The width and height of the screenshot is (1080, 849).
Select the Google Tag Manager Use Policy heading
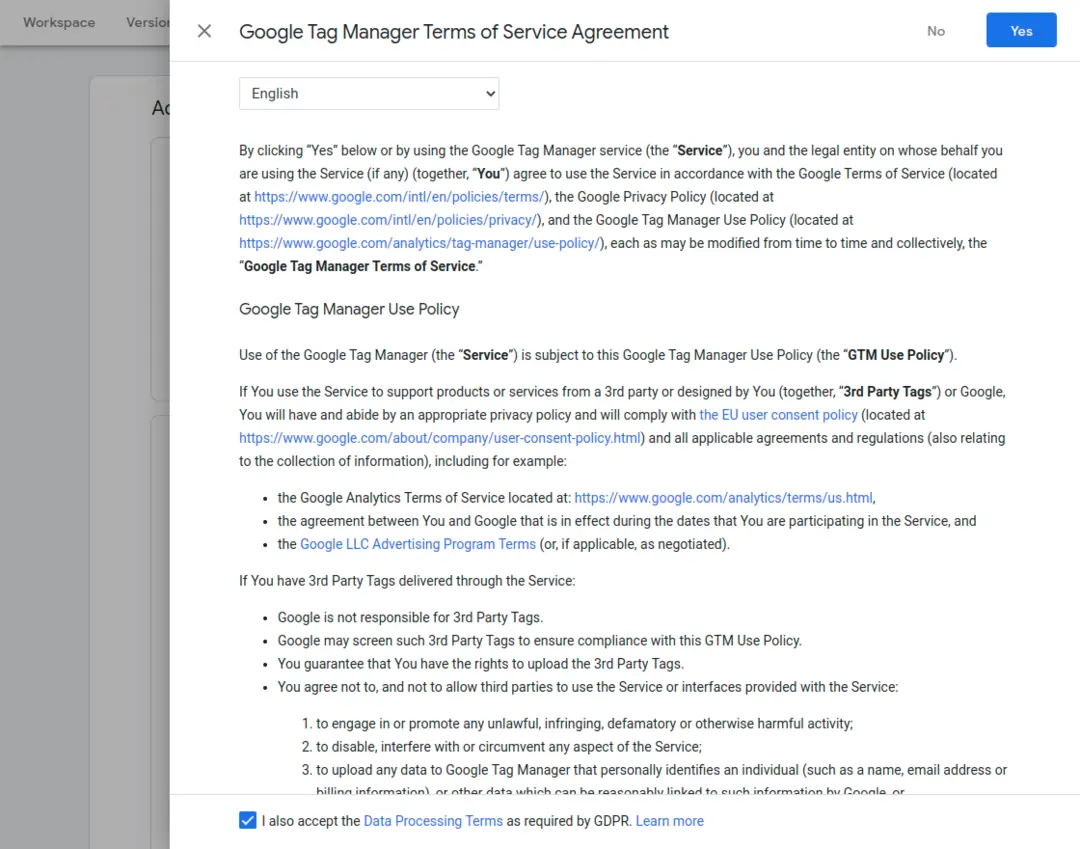coord(349,309)
